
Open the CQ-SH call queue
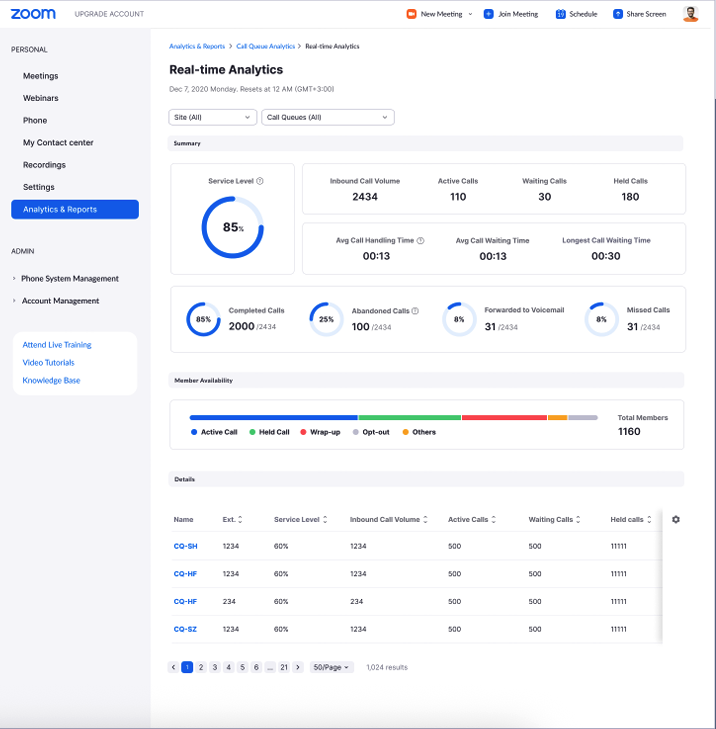tap(185, 546)
